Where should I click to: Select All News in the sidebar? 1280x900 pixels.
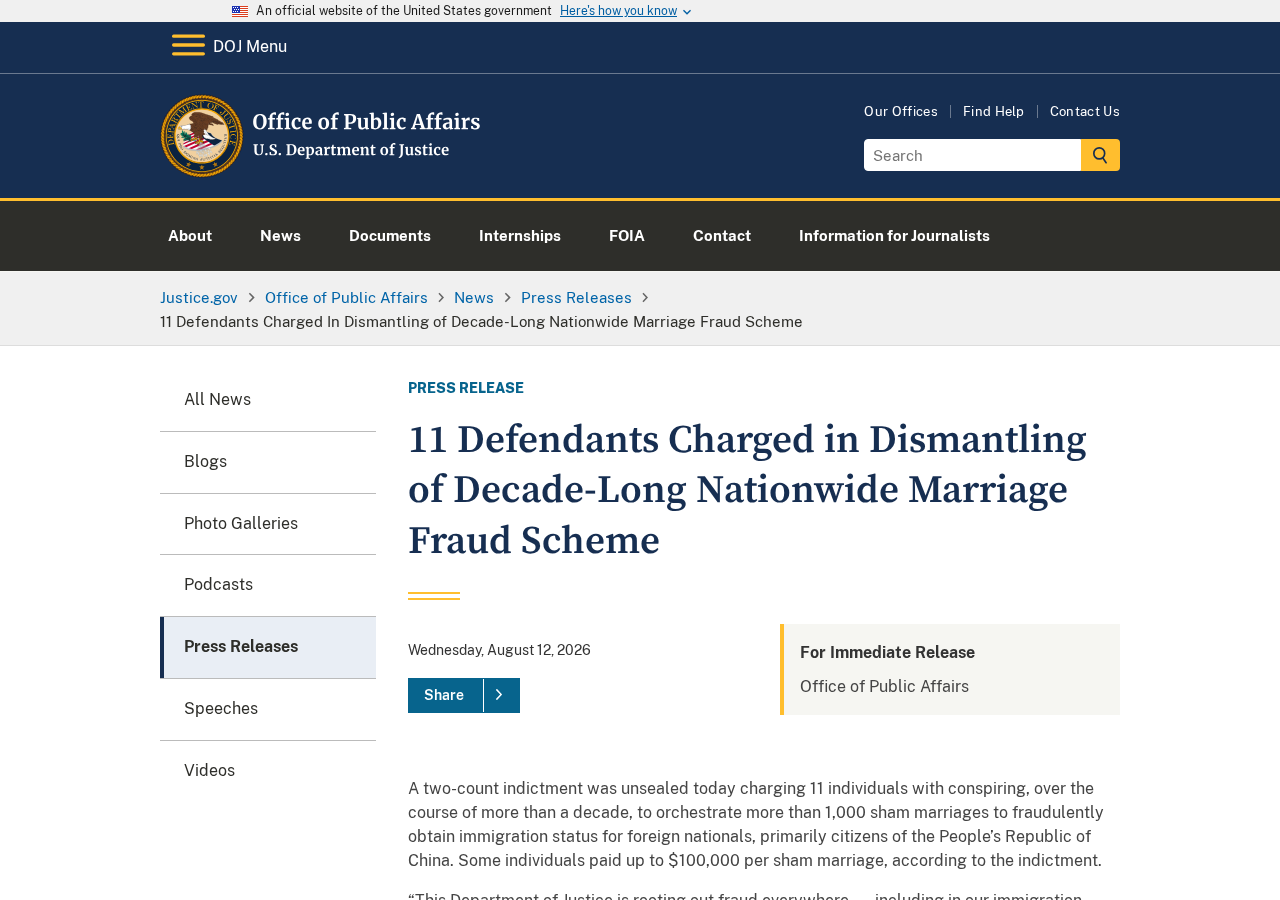click(268, 400)
